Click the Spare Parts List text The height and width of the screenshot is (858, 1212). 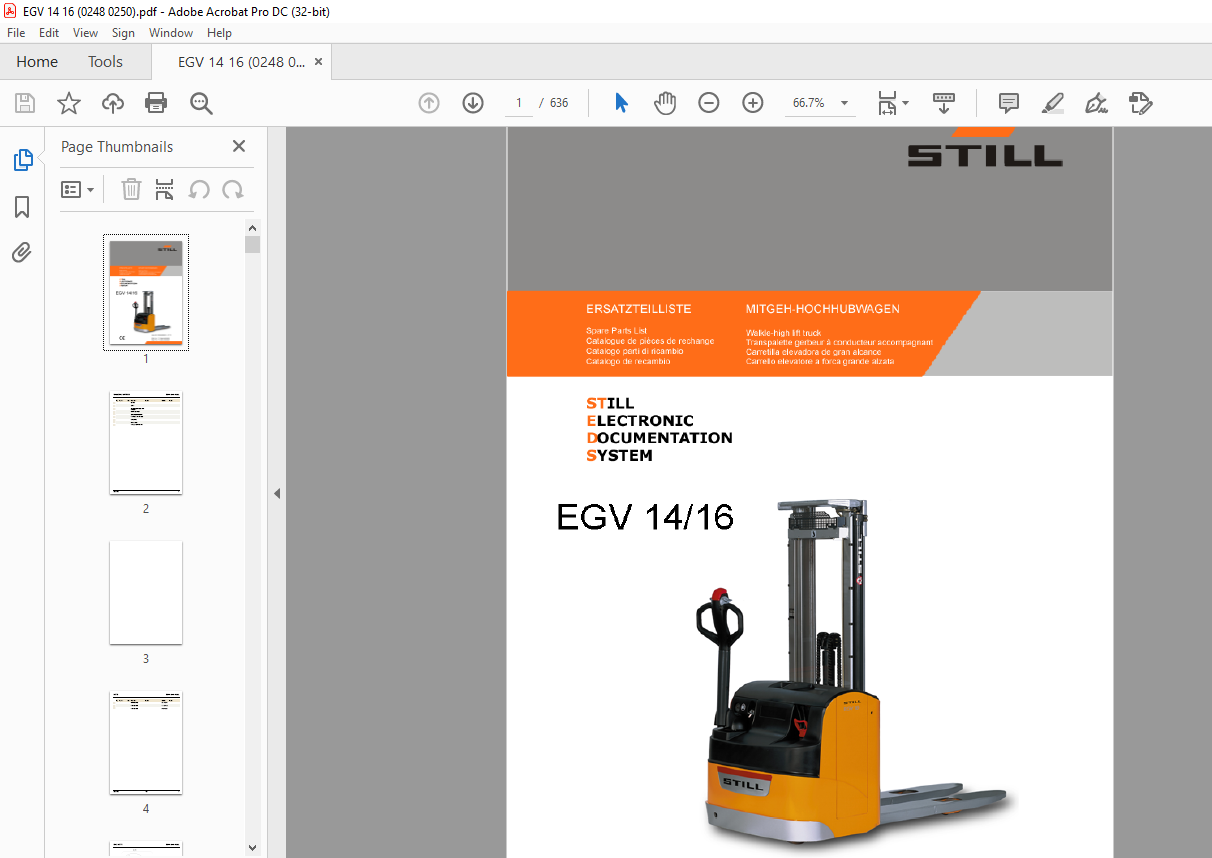pos(617,331)
